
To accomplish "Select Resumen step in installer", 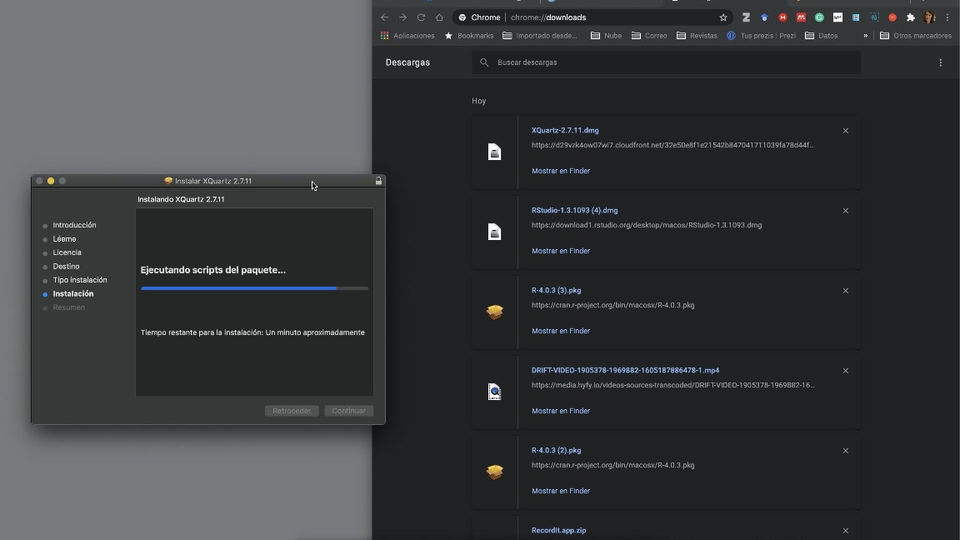I will click(69, 307).
